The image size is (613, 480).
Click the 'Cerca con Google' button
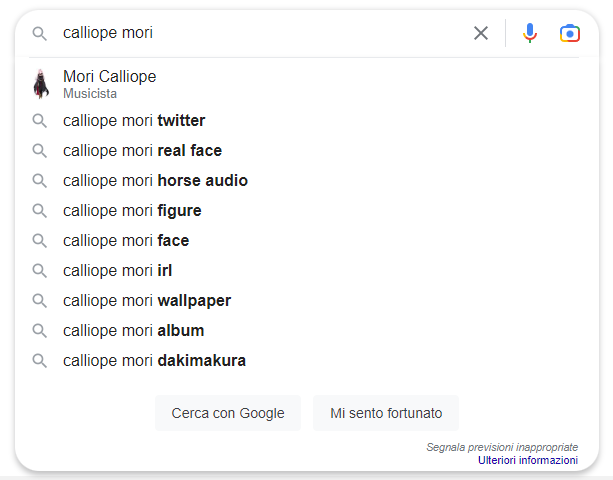(x=228, y=413)
